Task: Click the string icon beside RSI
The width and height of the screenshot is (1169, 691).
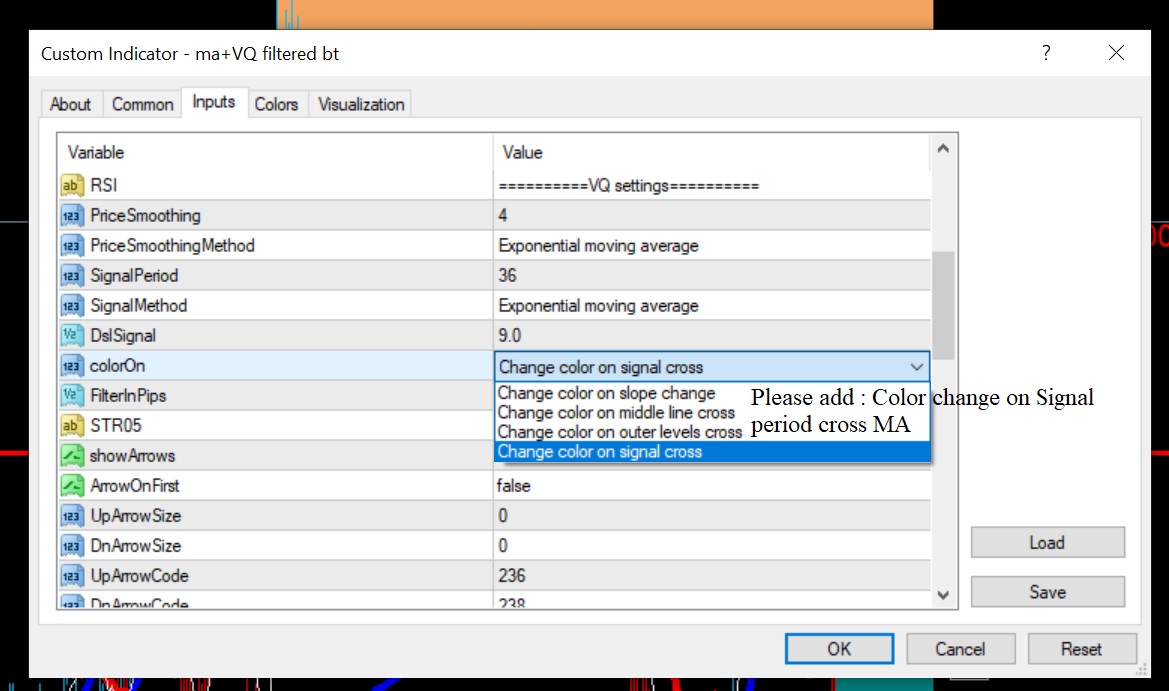Action: 72,185
